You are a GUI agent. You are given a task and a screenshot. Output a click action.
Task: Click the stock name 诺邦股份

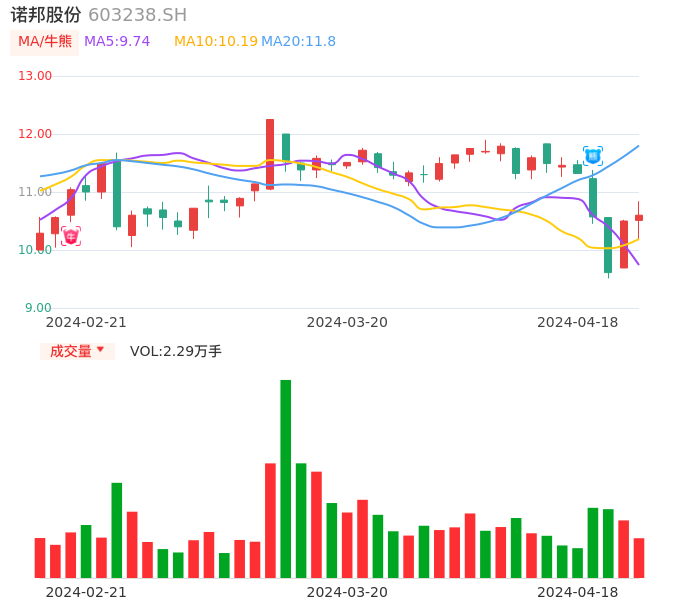(x=46, y=15)
